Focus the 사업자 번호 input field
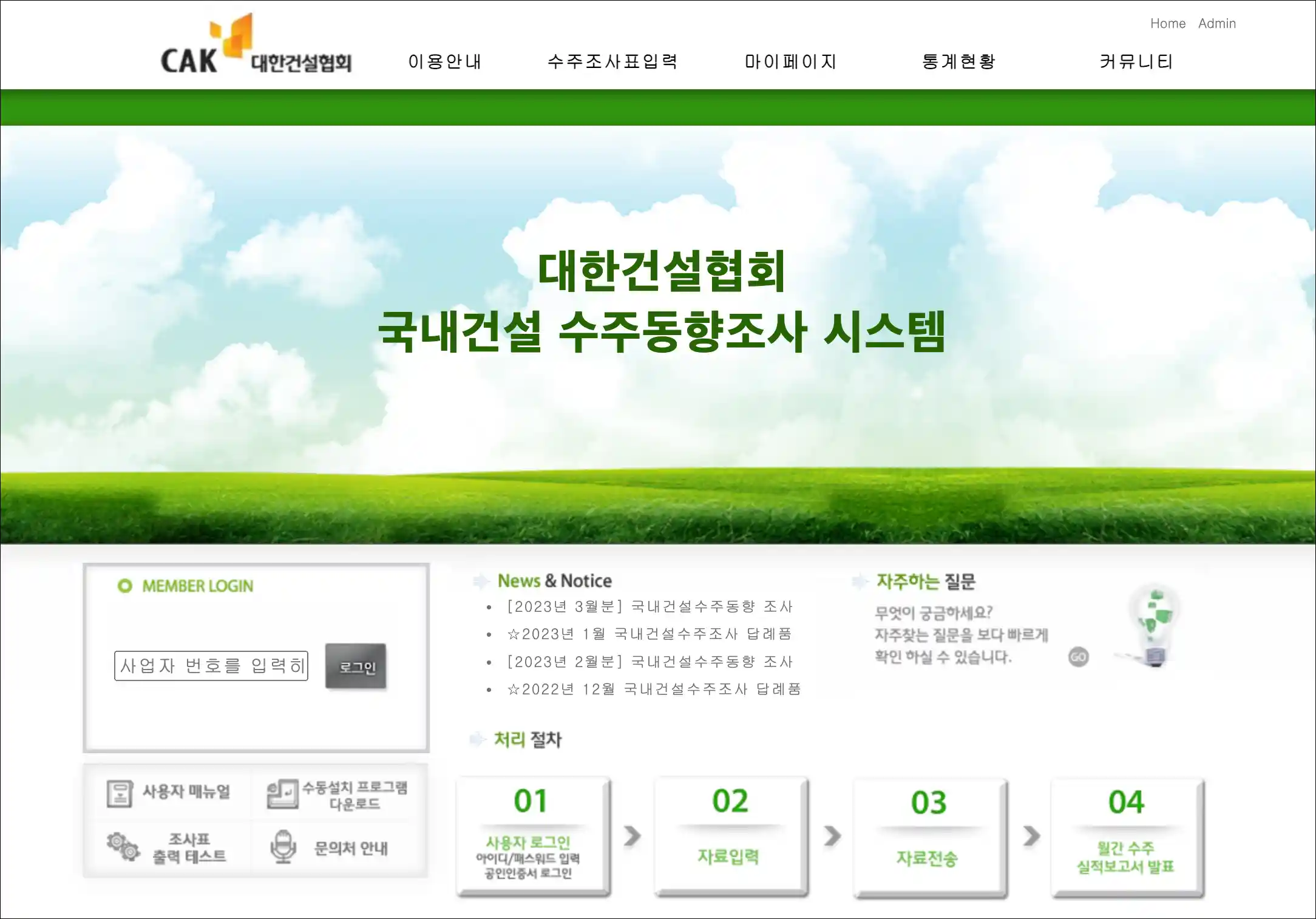Screen dimensions: 1316x919 click(211, 666)
